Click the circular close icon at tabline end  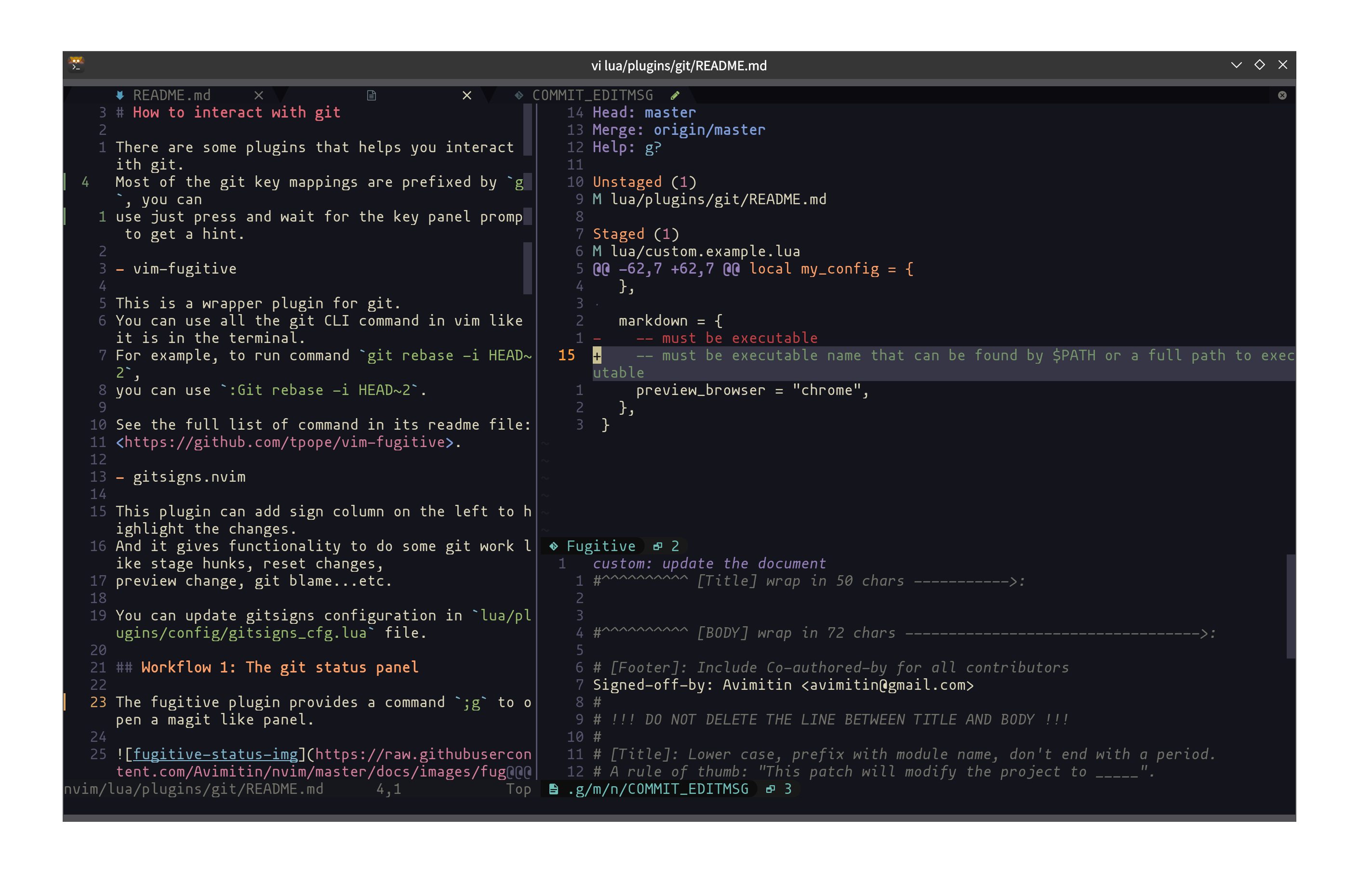tap(1282, 95)
